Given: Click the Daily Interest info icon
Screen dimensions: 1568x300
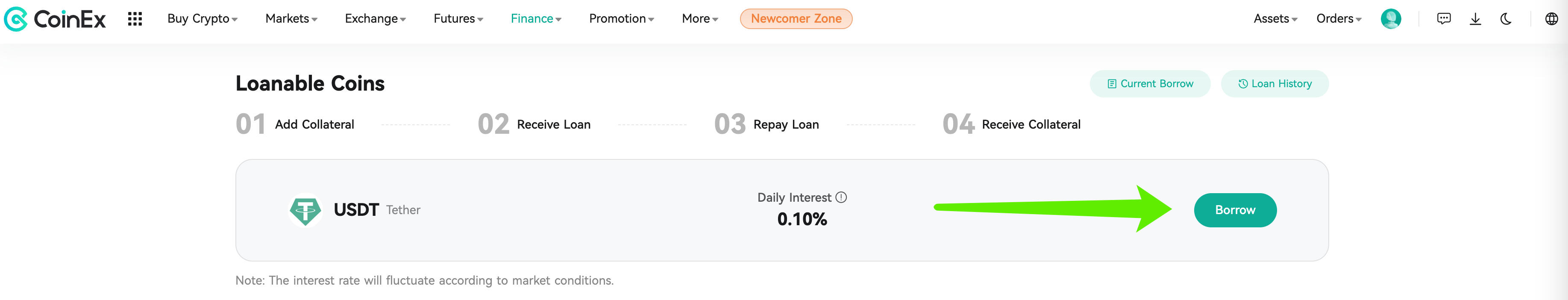Looking at the screenshot, I should click(841, 197).
